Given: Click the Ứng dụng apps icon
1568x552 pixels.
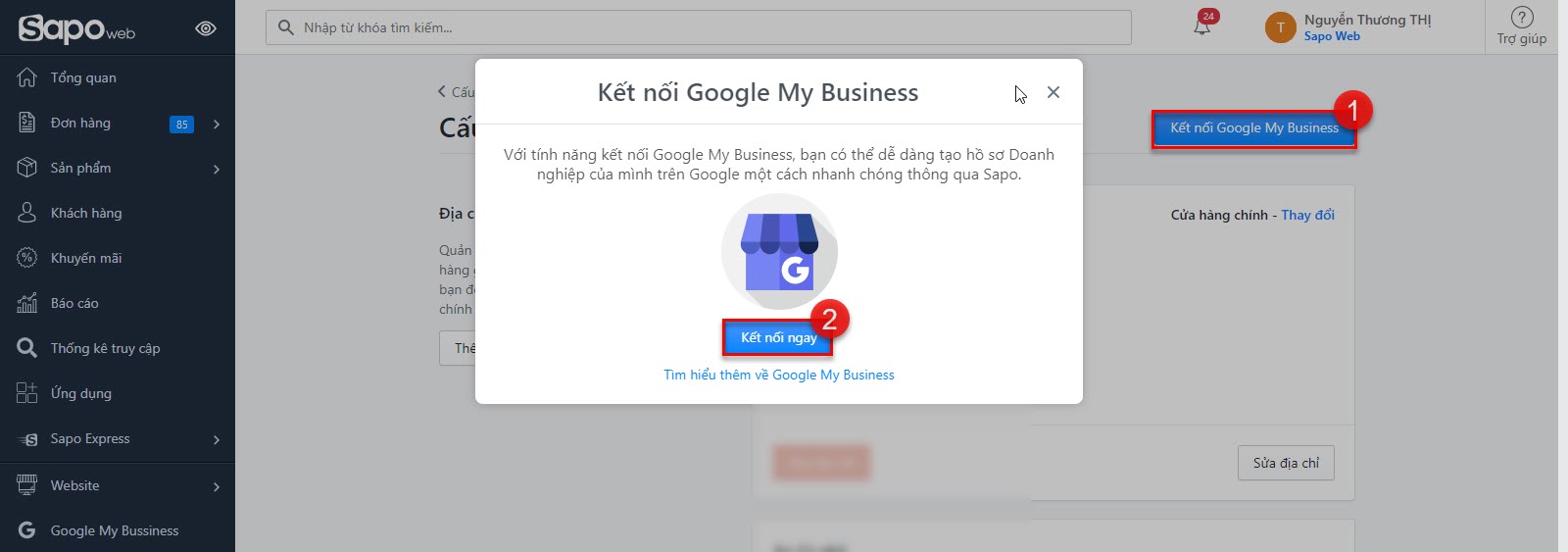Looking at the screenshot, I should (27, 393).
